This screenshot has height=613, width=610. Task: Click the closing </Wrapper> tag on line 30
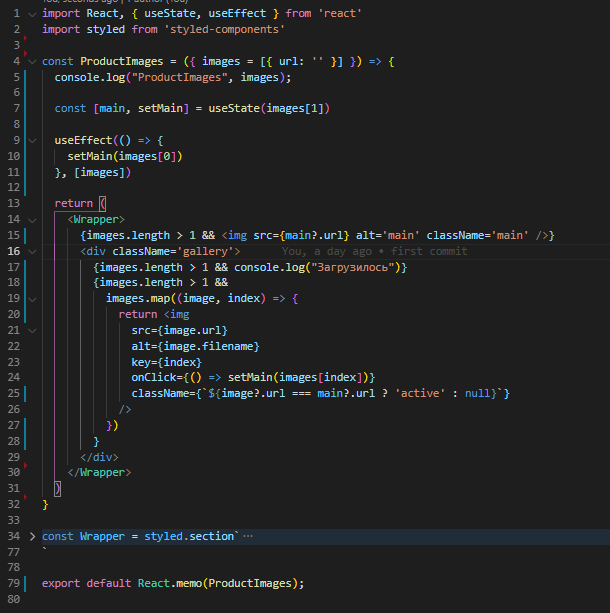99,473
